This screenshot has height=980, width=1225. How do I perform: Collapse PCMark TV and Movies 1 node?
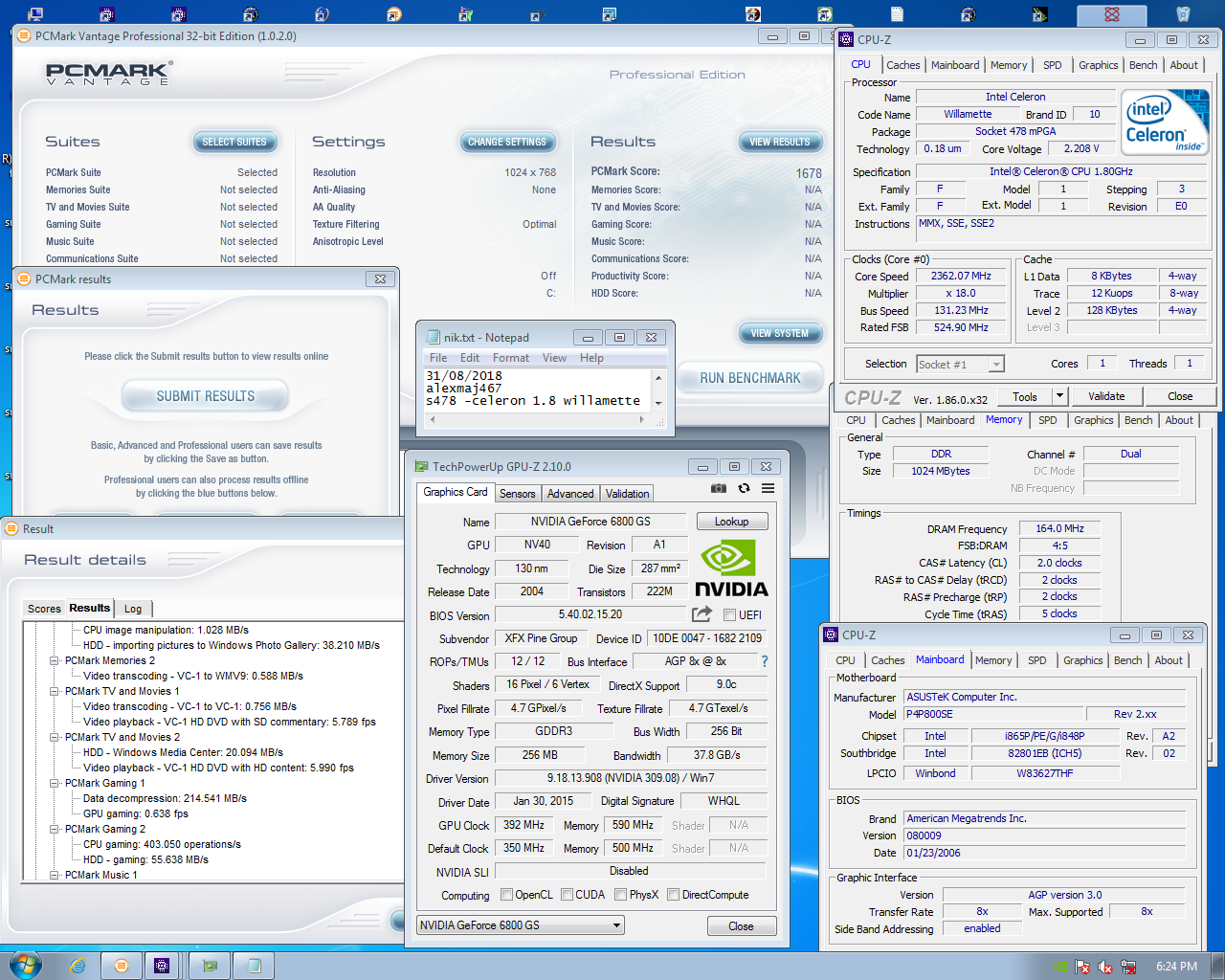coord(55,692)
